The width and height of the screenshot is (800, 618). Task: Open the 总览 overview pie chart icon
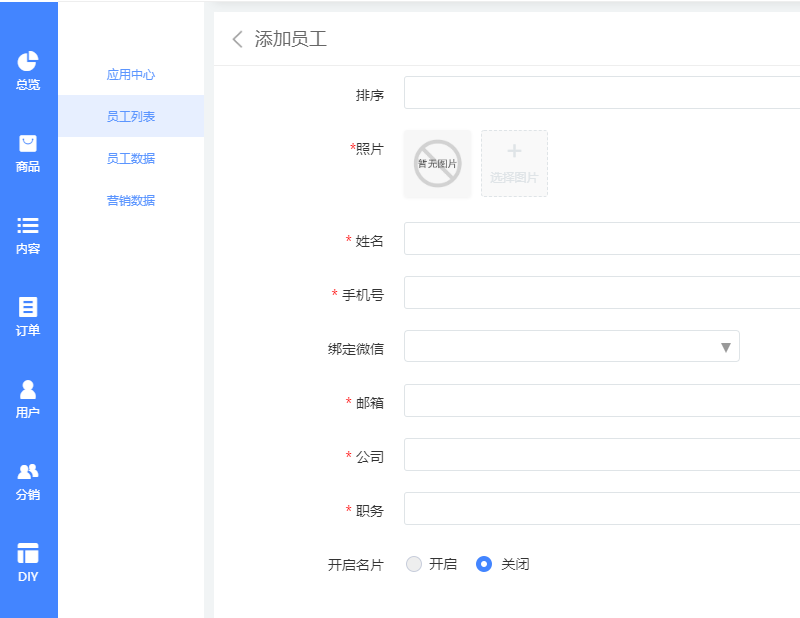28,61
